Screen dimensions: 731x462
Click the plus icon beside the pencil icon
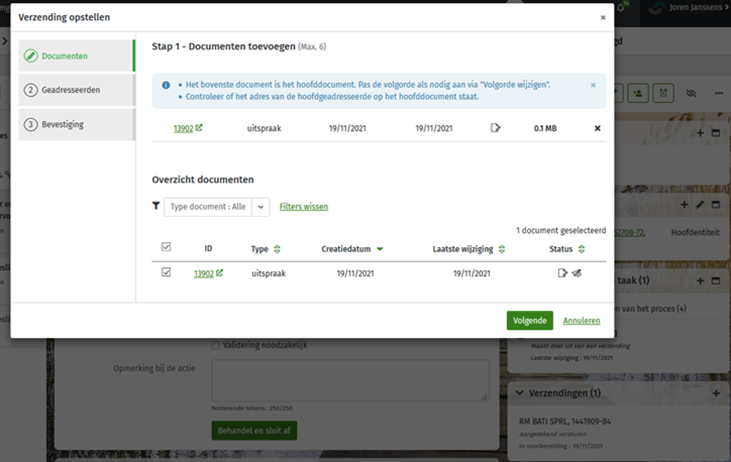click(684, 205)
